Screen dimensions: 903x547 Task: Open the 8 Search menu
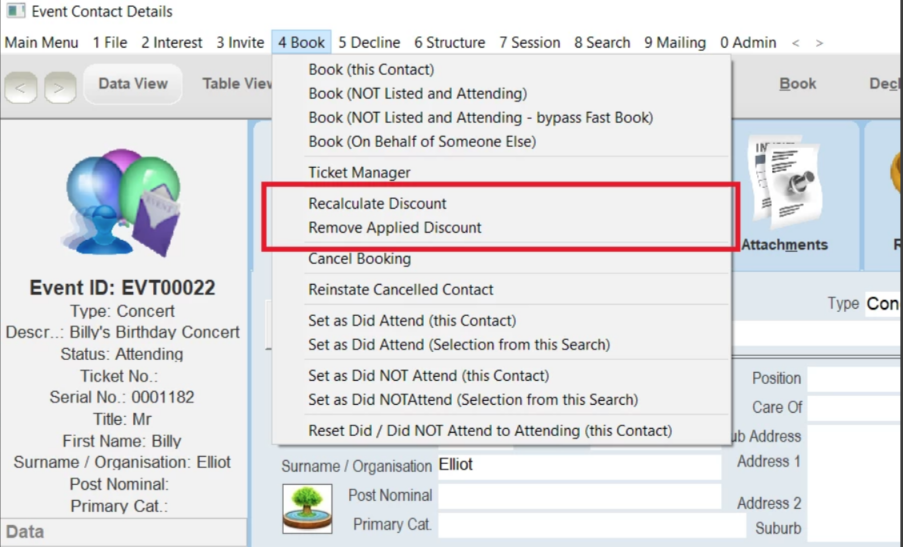tap(602, 43)
